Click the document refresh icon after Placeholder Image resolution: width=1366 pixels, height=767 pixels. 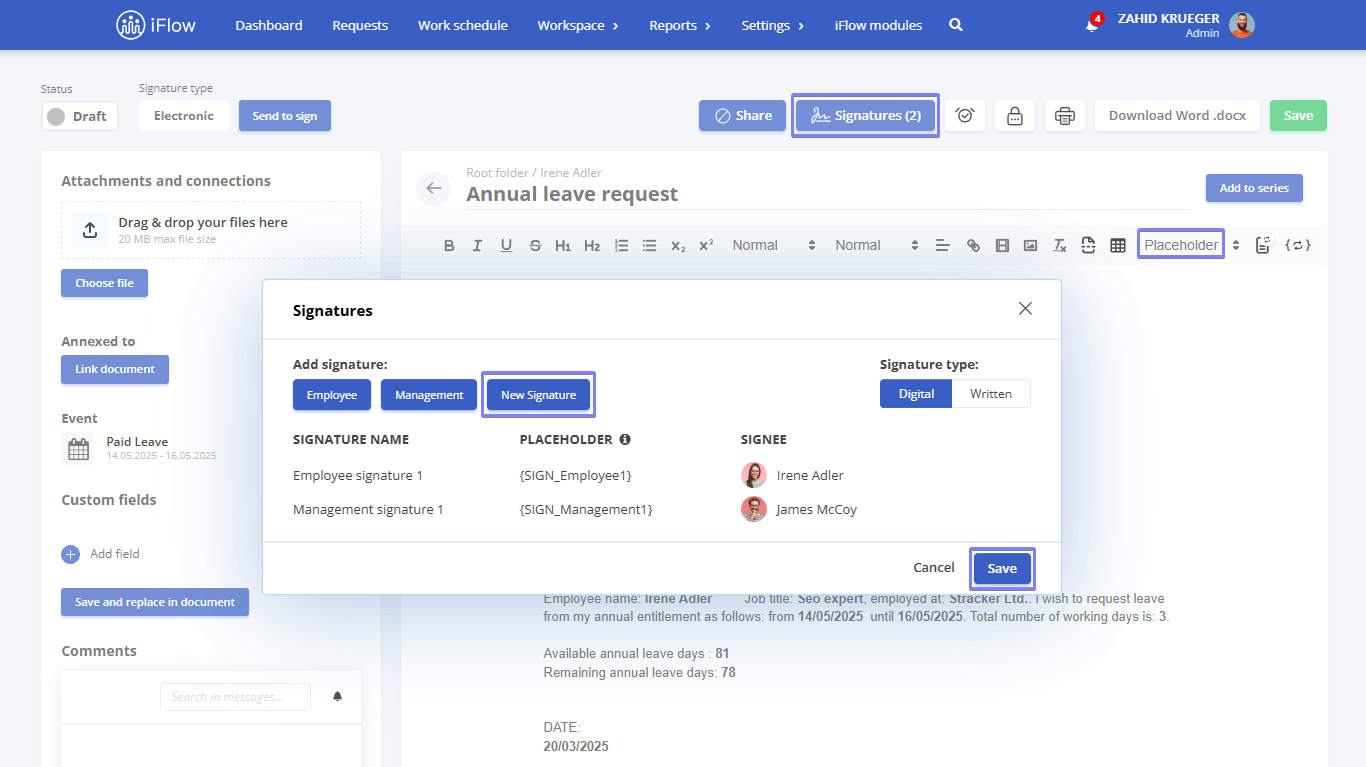click(1263, 245)
